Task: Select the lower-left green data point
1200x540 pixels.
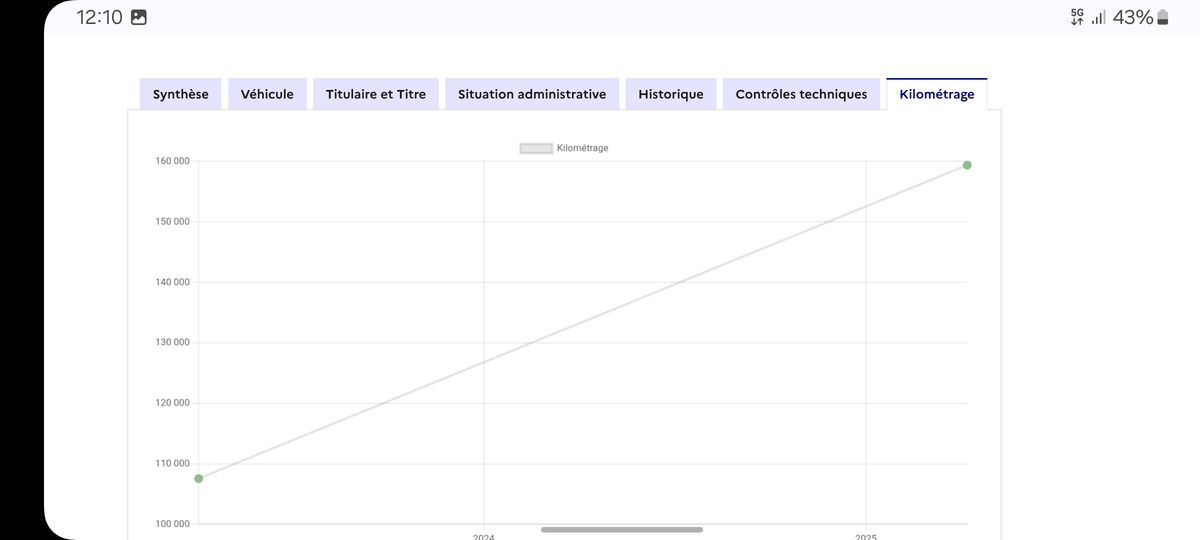Action: tap(198, 478)
